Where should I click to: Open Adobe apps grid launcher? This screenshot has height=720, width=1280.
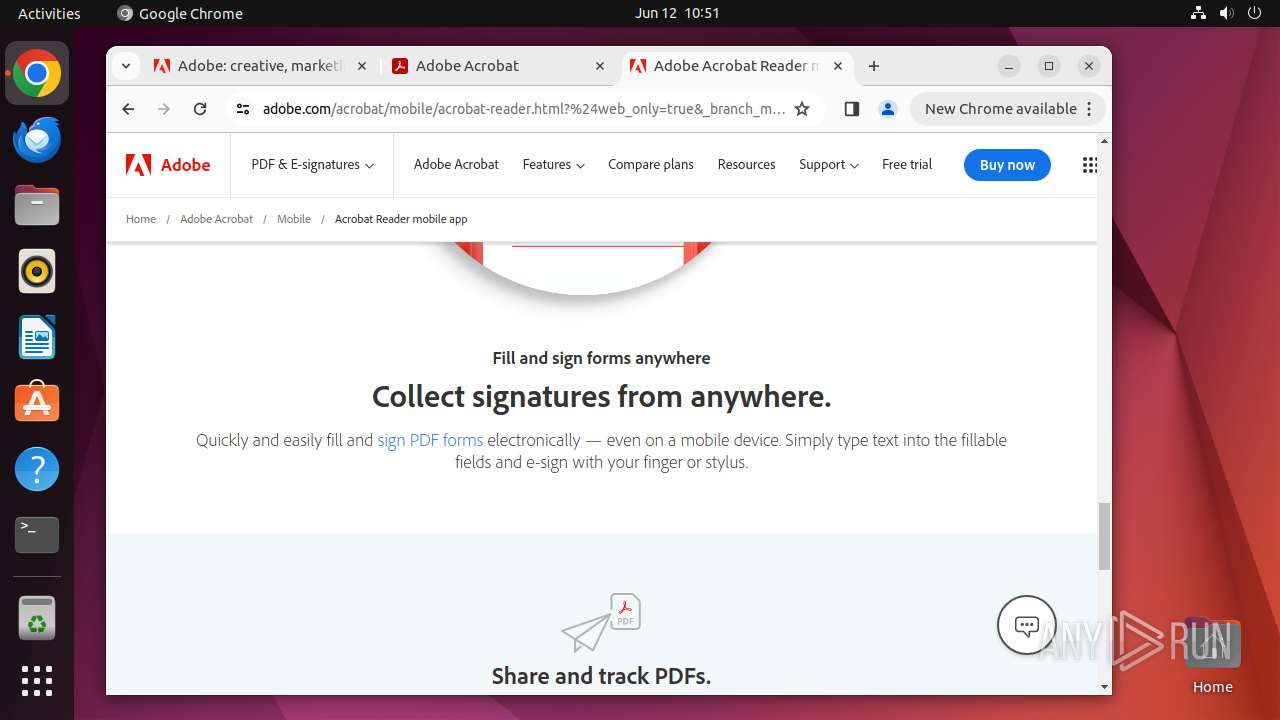(x=1090, y=165)
